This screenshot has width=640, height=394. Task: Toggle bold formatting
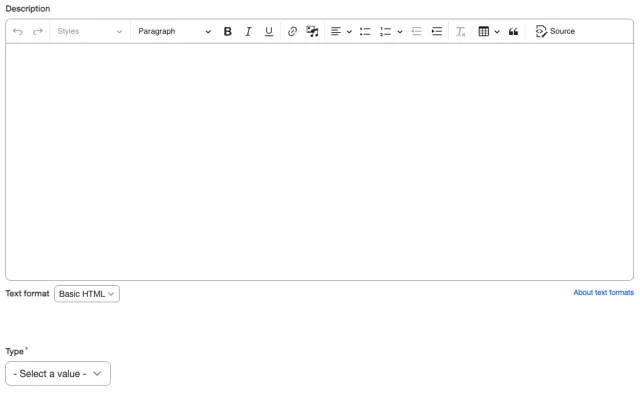tap(228, 31)
